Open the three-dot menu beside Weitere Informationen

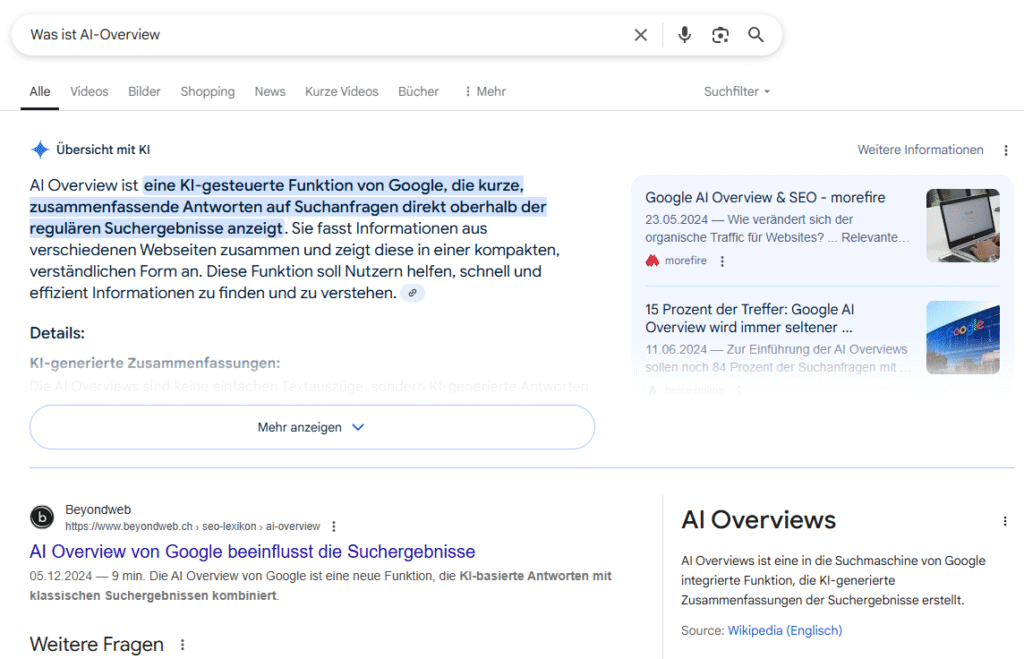[1006, 150]
